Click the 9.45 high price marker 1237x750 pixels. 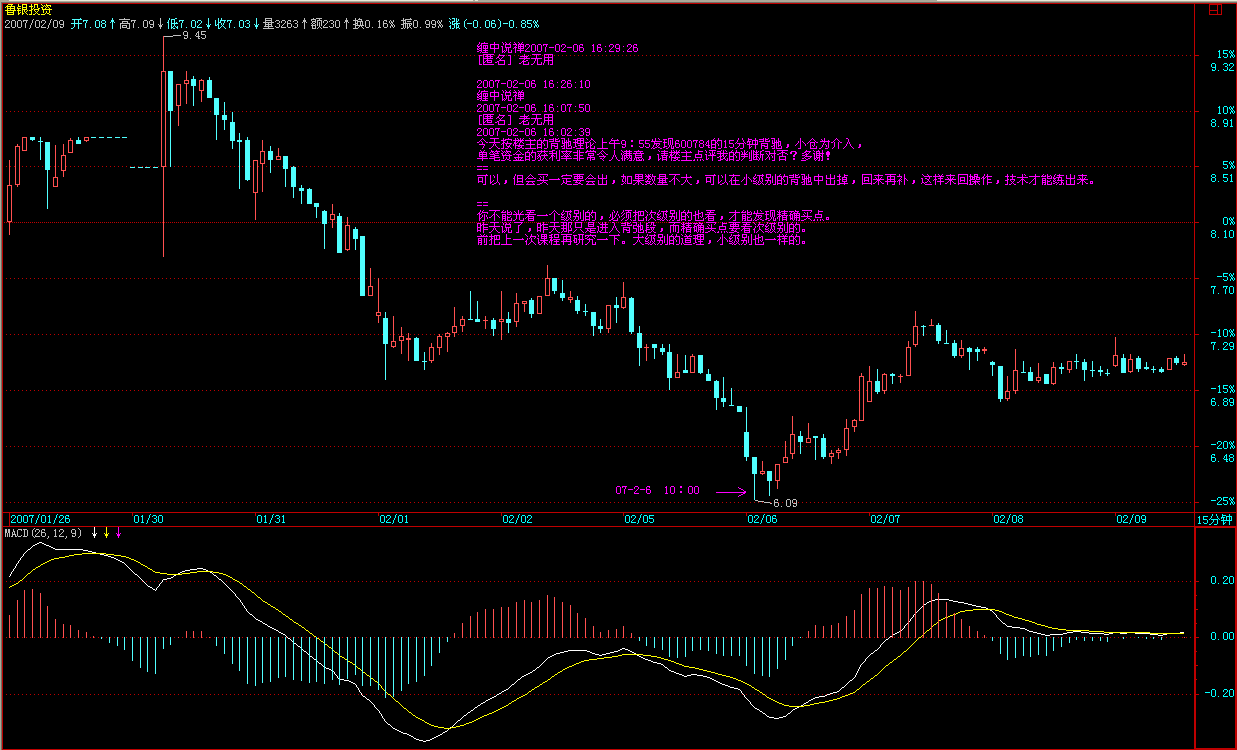point(194,35)
